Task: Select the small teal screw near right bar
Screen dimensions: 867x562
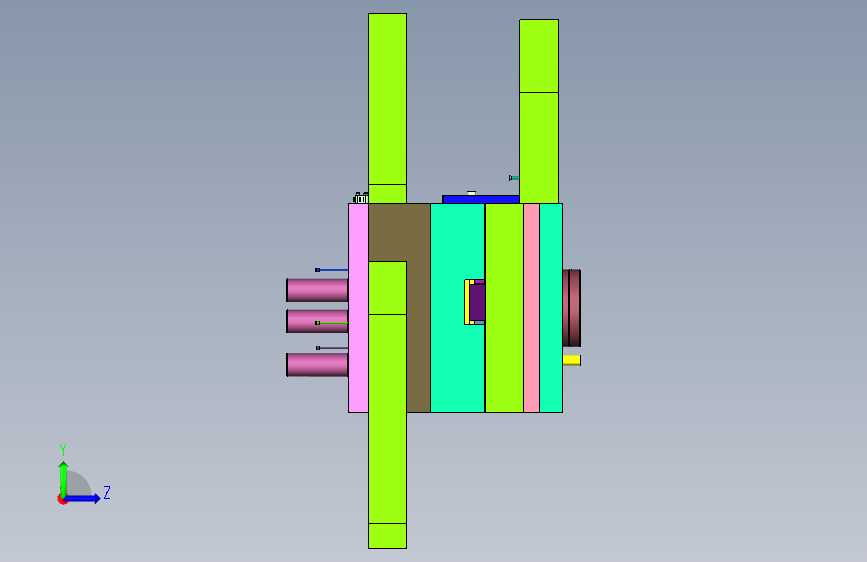Action: click(514, 178)
